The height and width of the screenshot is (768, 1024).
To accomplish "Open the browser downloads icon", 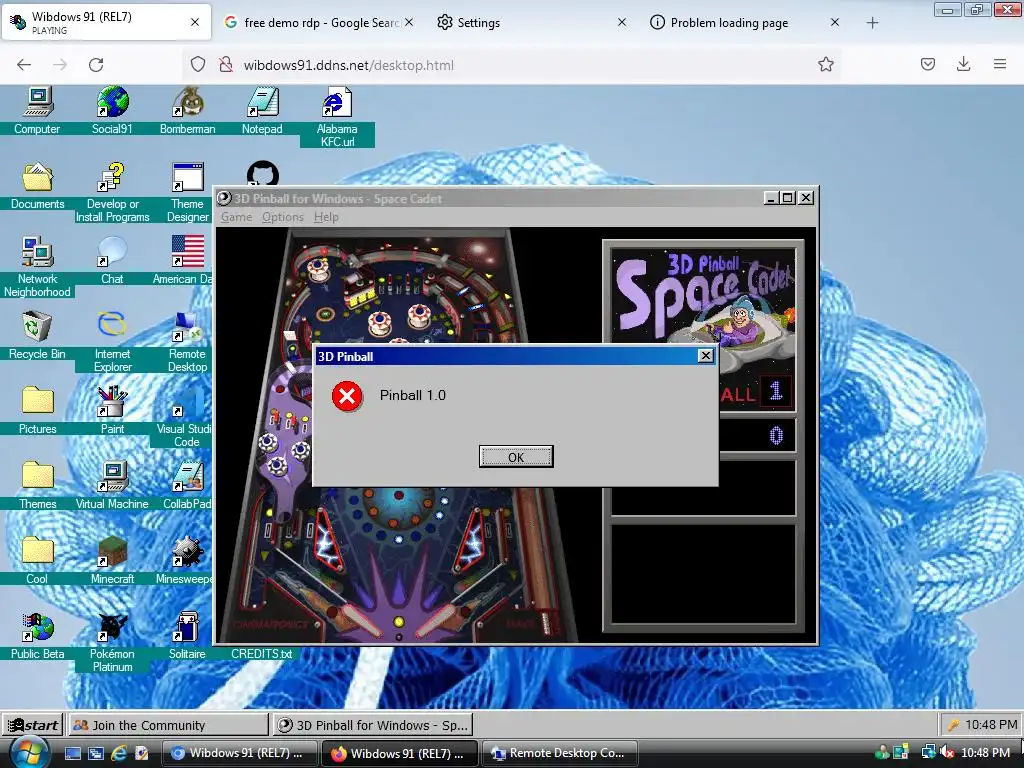I will pyautogui.click(x=963, y=64).
